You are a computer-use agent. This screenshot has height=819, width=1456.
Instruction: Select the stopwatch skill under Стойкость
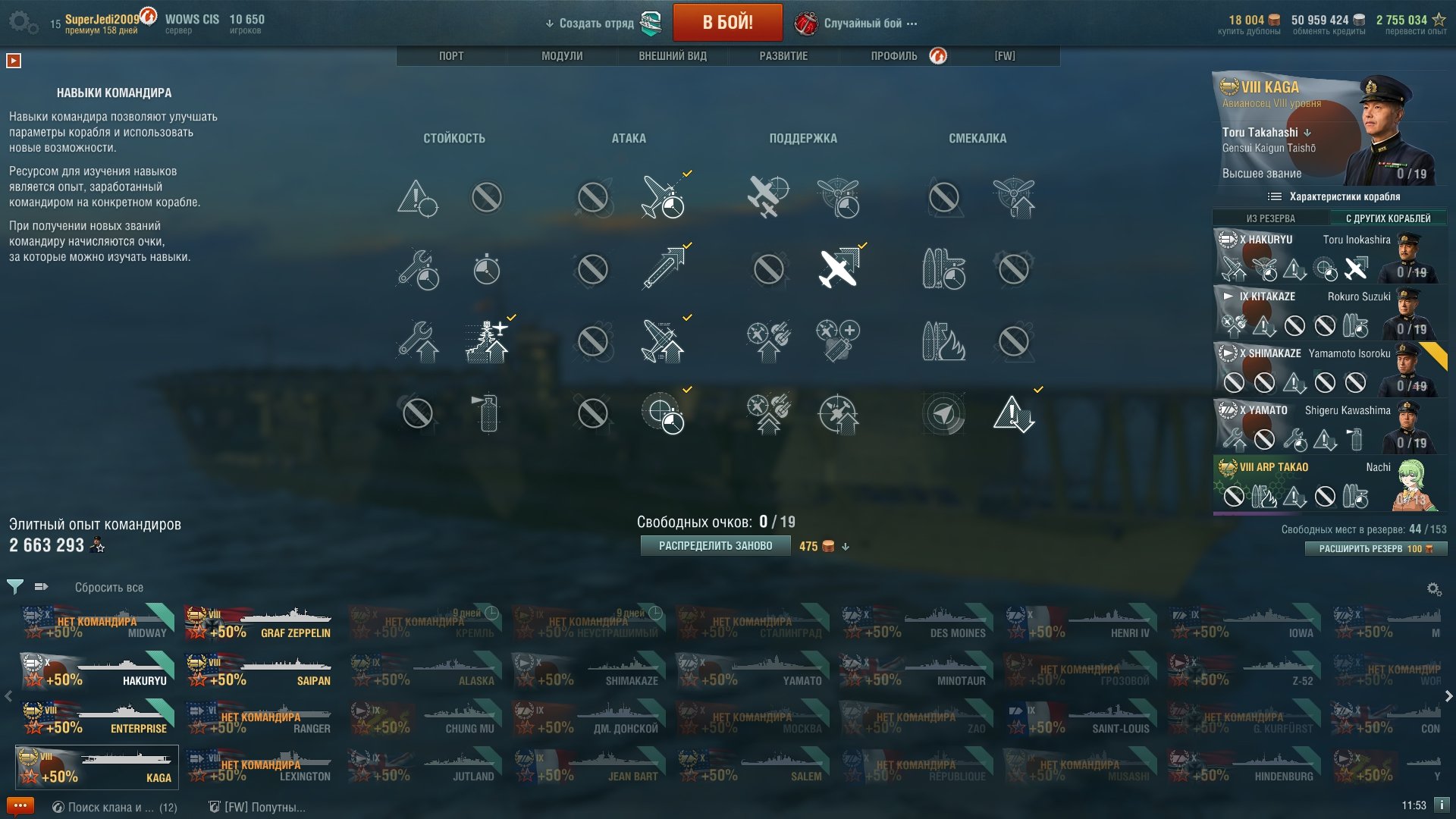pos(487,268)
